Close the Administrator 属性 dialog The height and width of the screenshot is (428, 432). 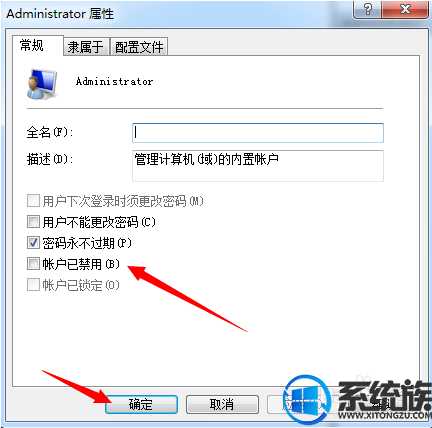tap(405, 9)
